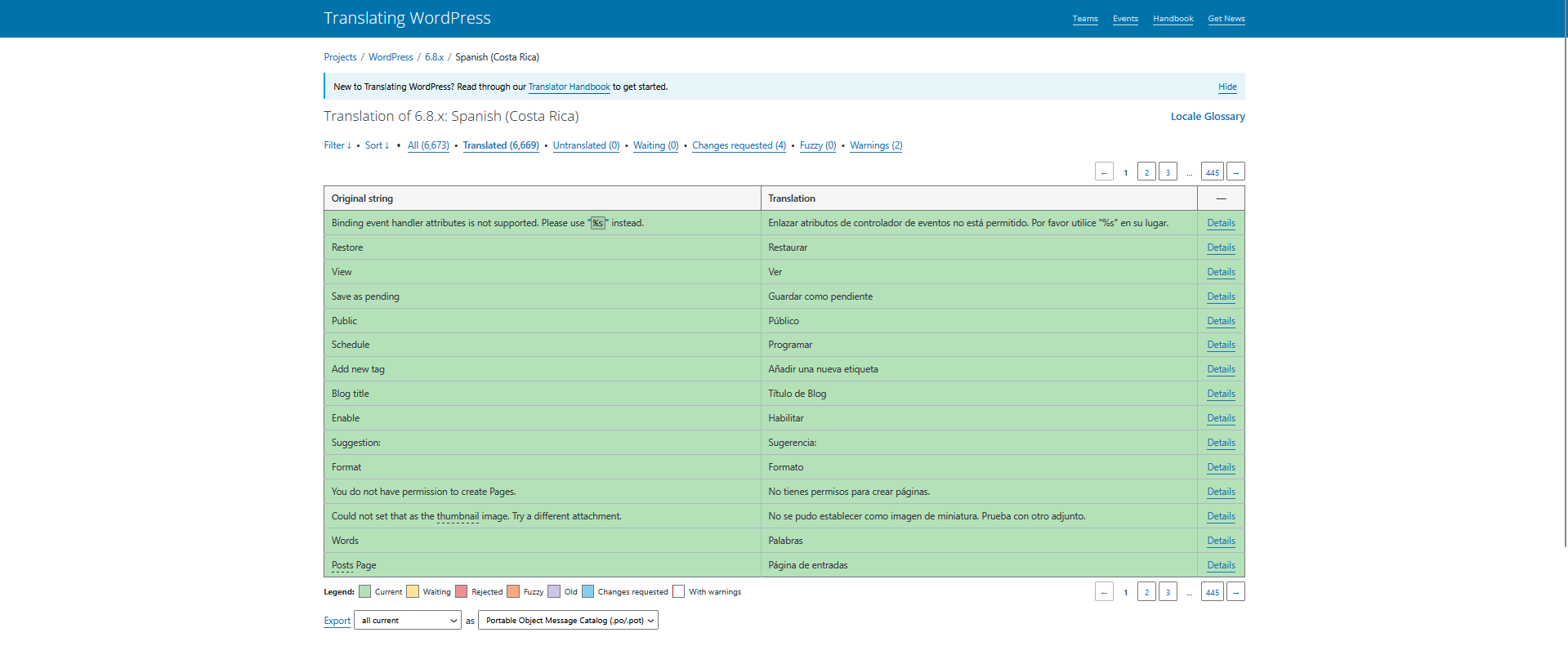The height and width of the screenshot is (646, 1568).
Task: Click the original string 'Schedule'
Action: coord(351,345)
